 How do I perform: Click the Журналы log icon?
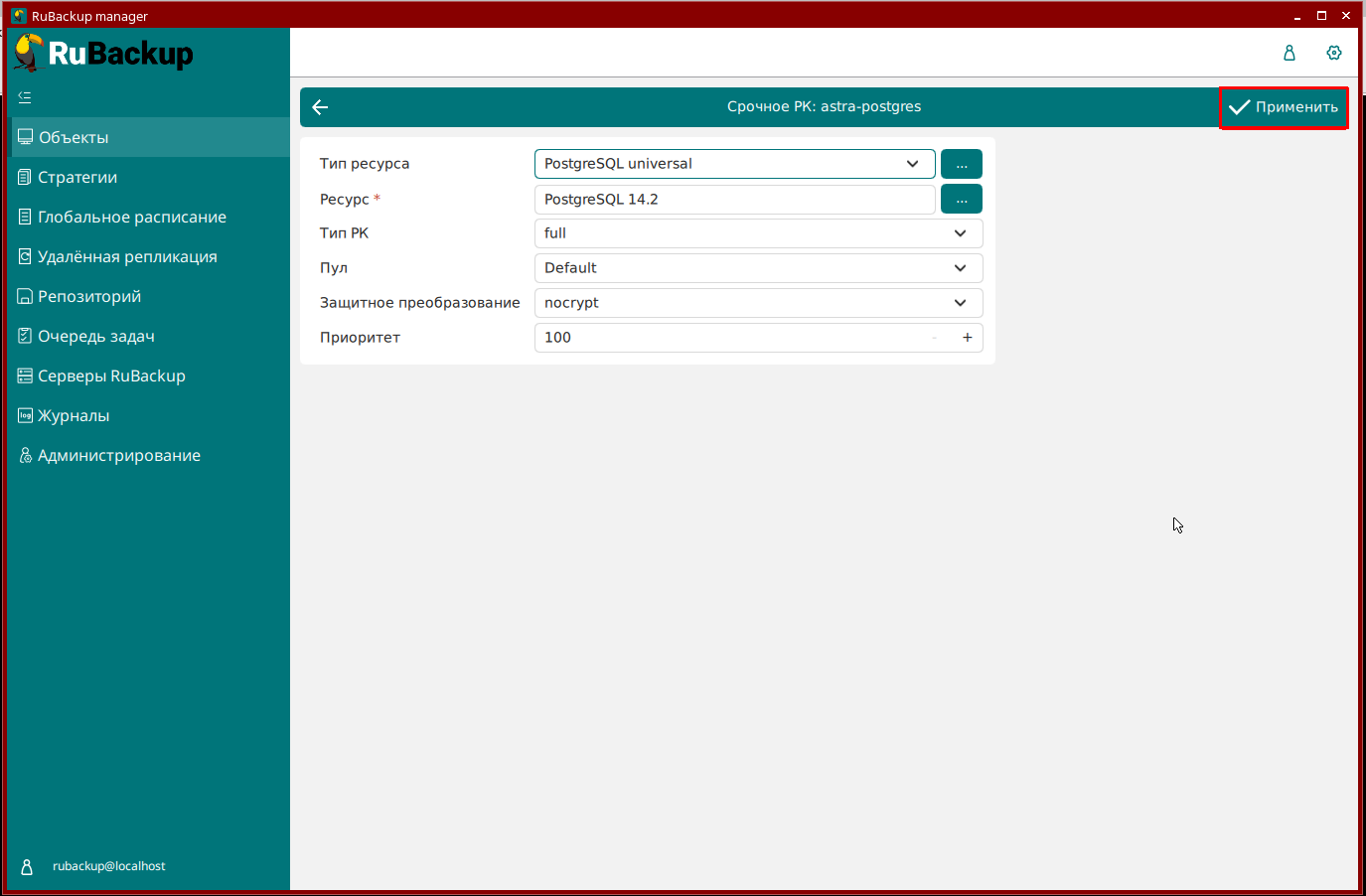[25, 415]
